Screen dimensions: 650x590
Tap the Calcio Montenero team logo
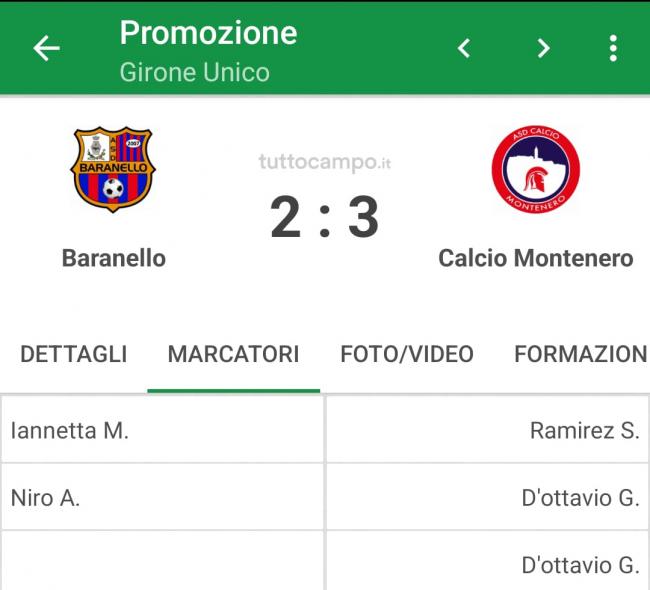pos(536,169)
